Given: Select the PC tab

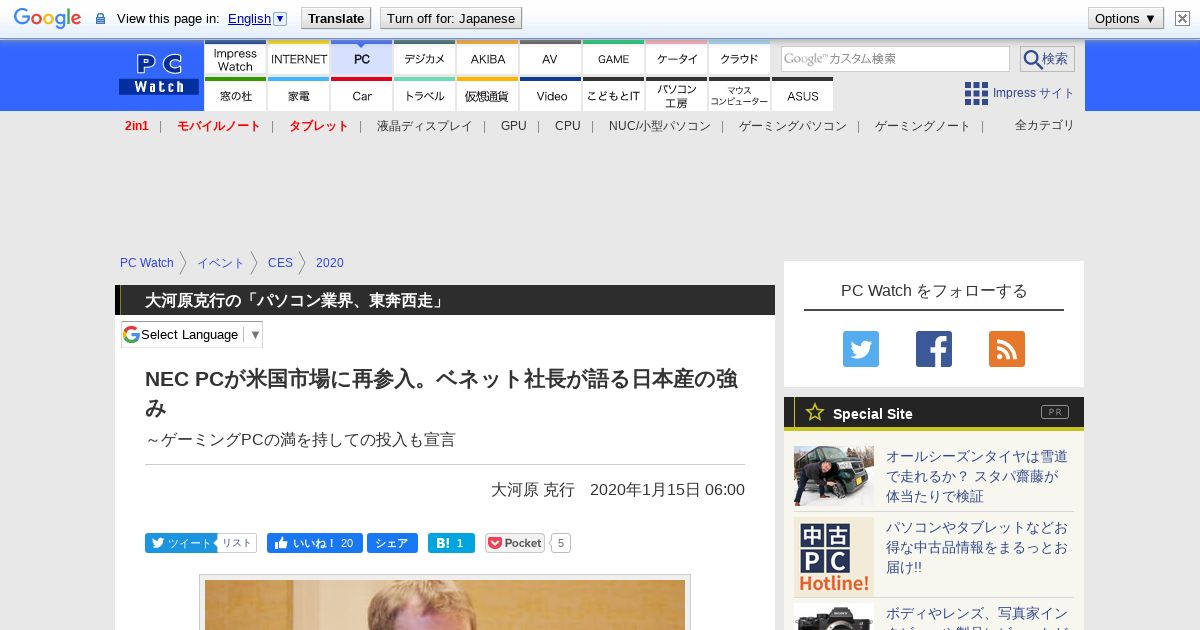Looking at the screenshot, I should tap(362, 58).
